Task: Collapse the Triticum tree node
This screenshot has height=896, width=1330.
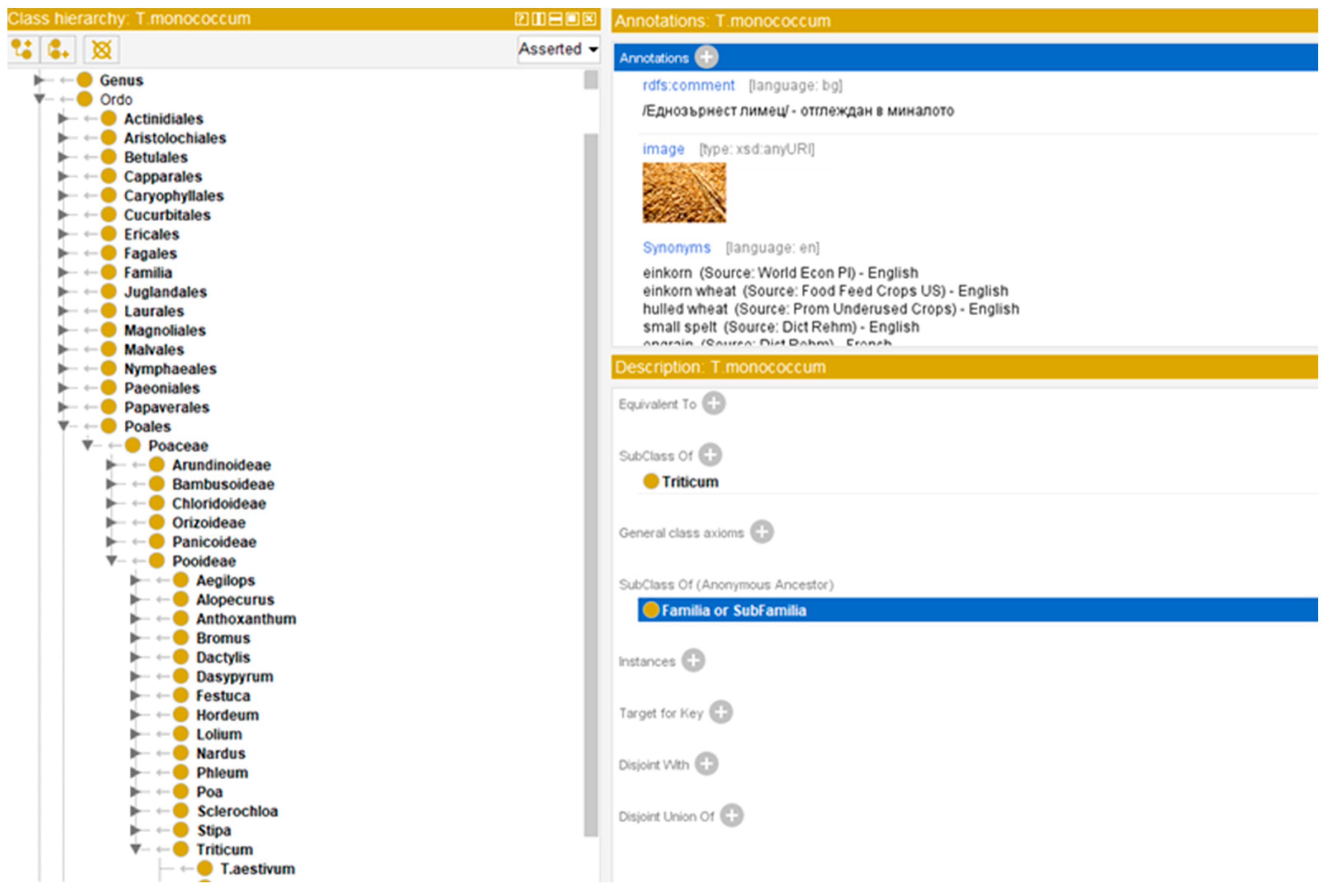Action: click(135, 850)
